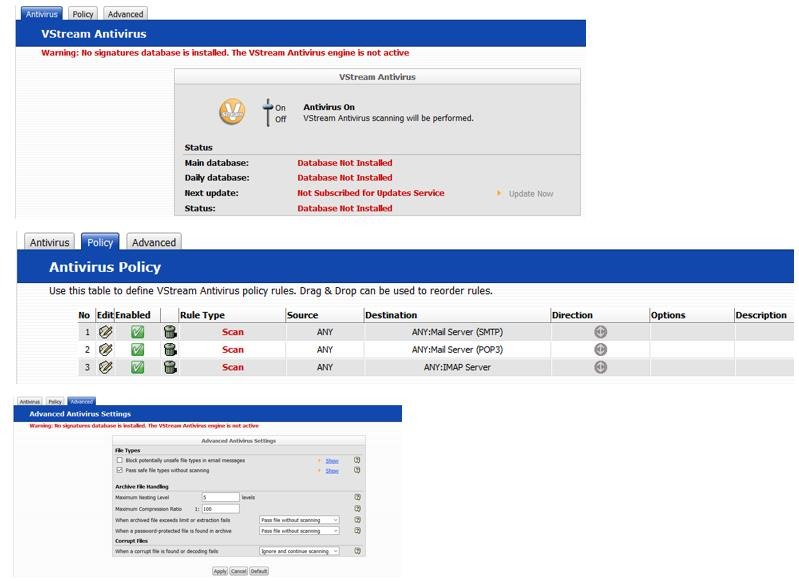Click the Cancel button

[x=238, y=571]
